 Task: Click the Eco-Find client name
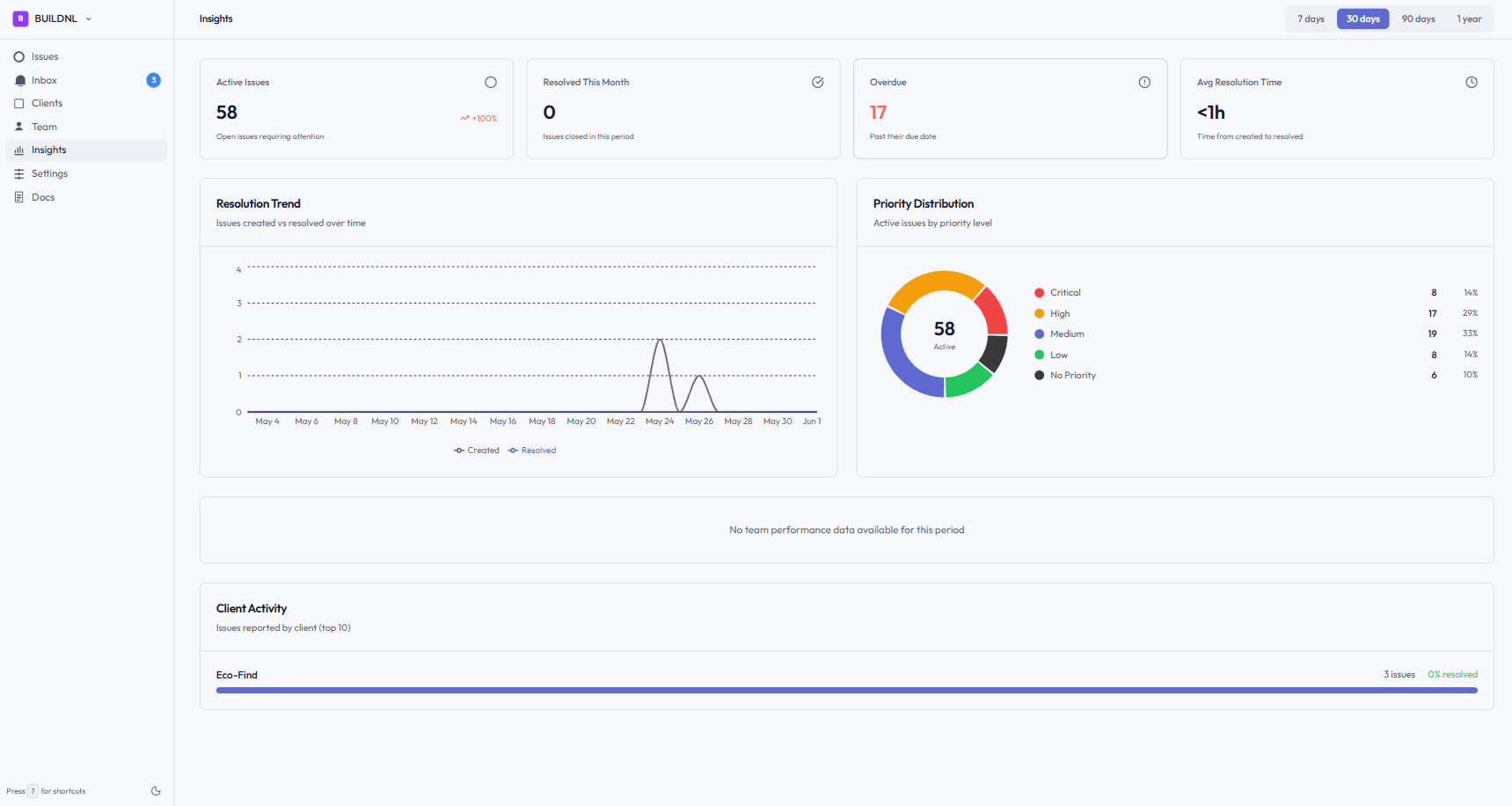pyautogui.click(x=237, y=675)
